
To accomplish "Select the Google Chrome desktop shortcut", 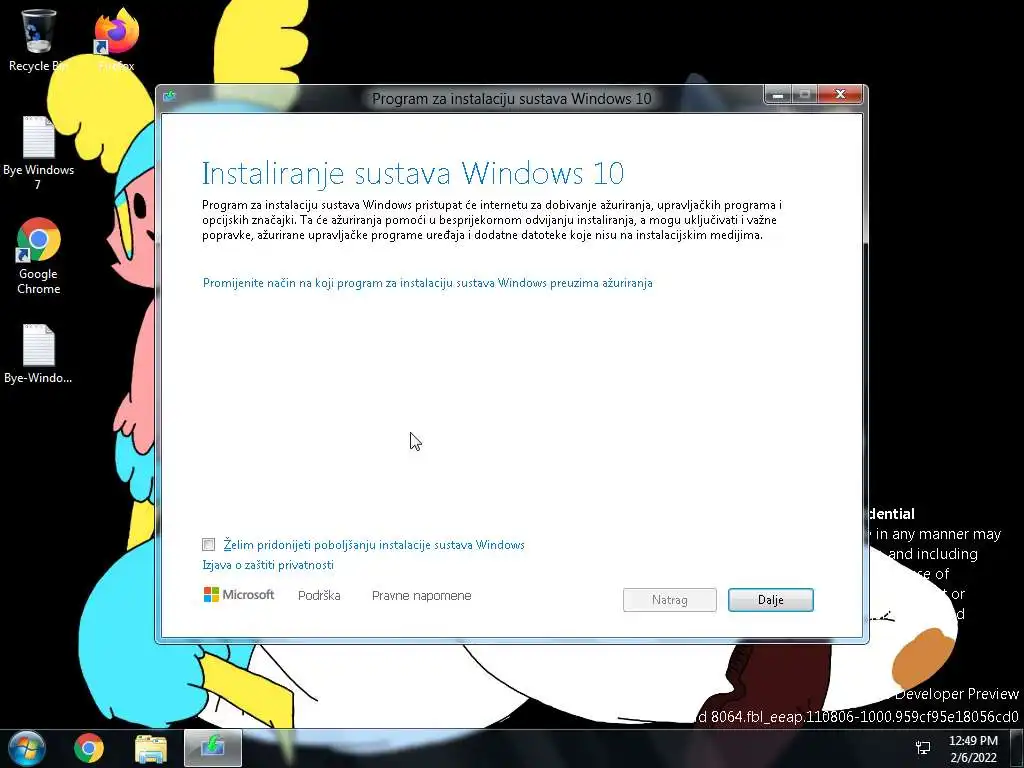I will point(39,256).
